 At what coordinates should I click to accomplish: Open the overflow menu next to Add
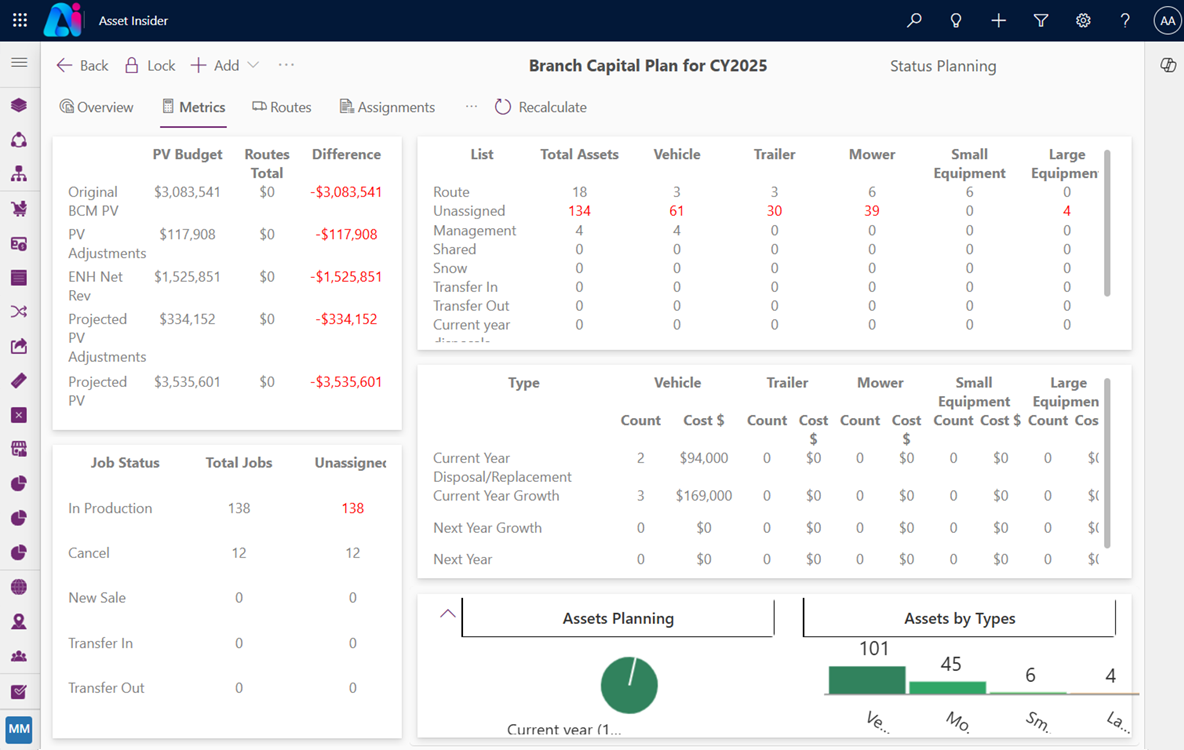coord(286,64)
